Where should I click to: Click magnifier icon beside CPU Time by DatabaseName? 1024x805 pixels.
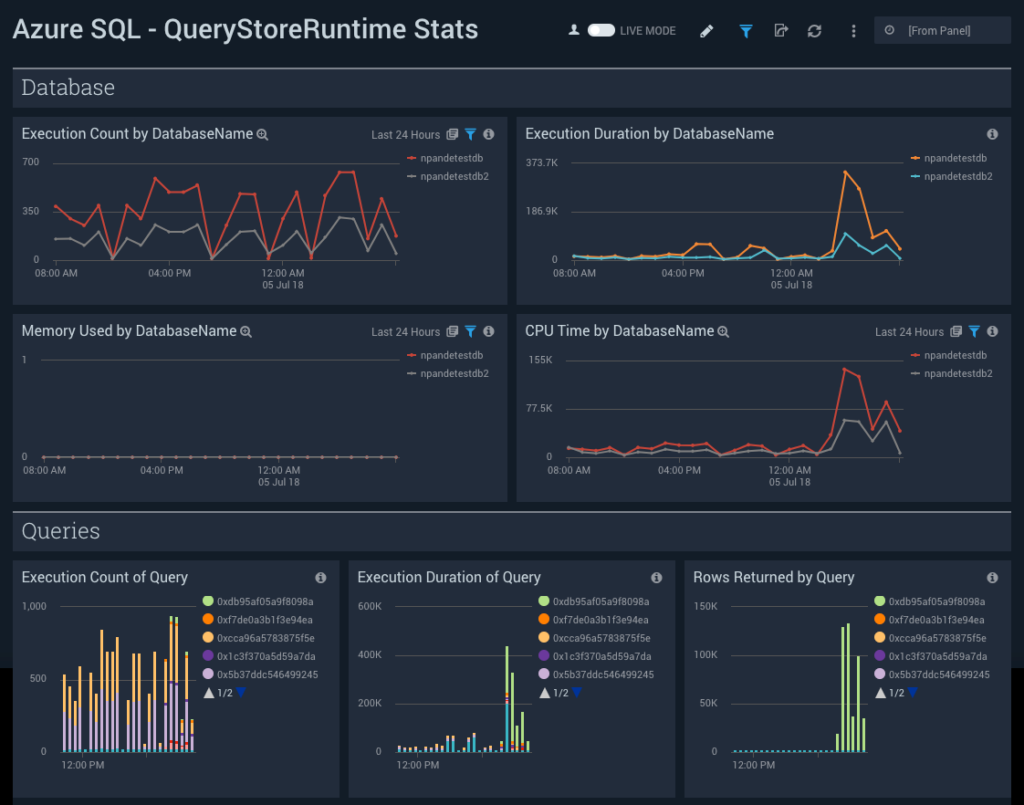pos(723,332)
